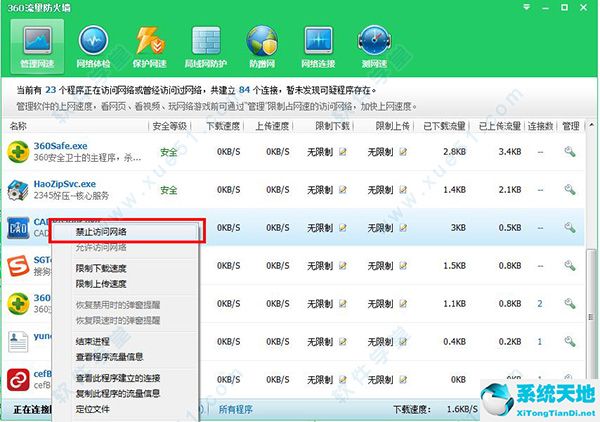Click the HaoZipSvc.exe program name

(x=65, y=184)
